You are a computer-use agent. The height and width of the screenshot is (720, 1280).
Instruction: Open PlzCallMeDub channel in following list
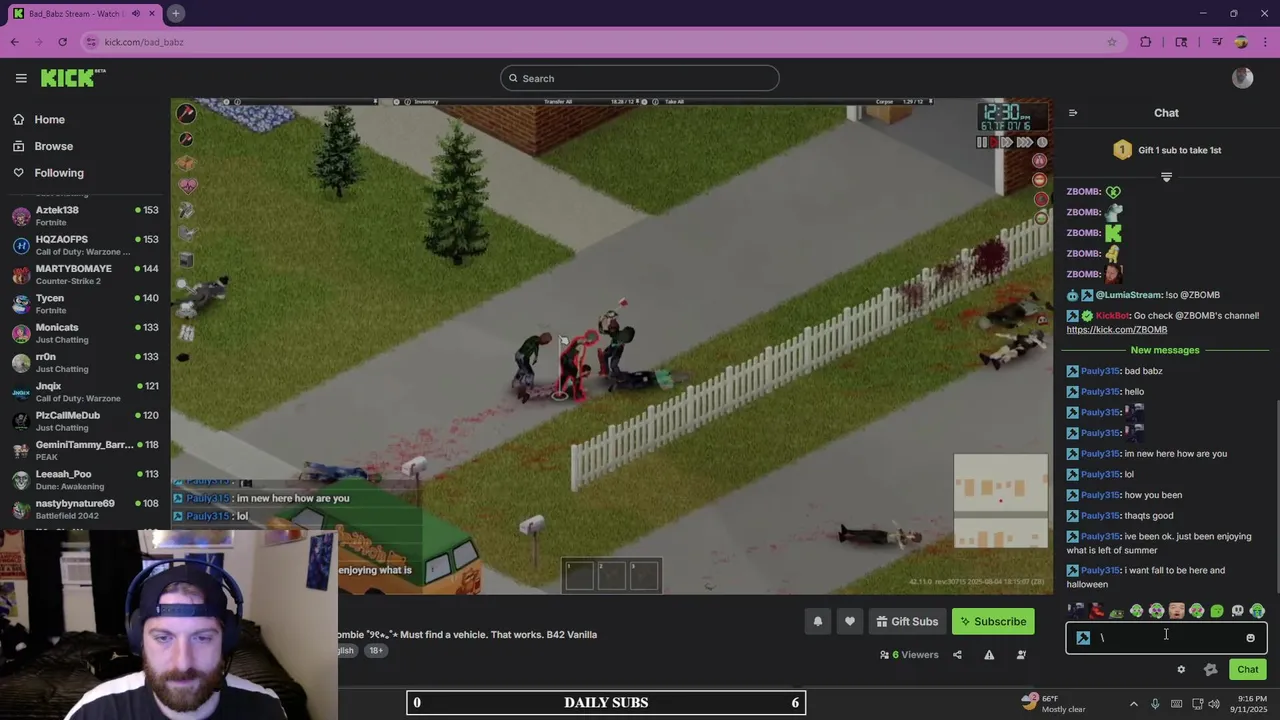coord(85,421)
